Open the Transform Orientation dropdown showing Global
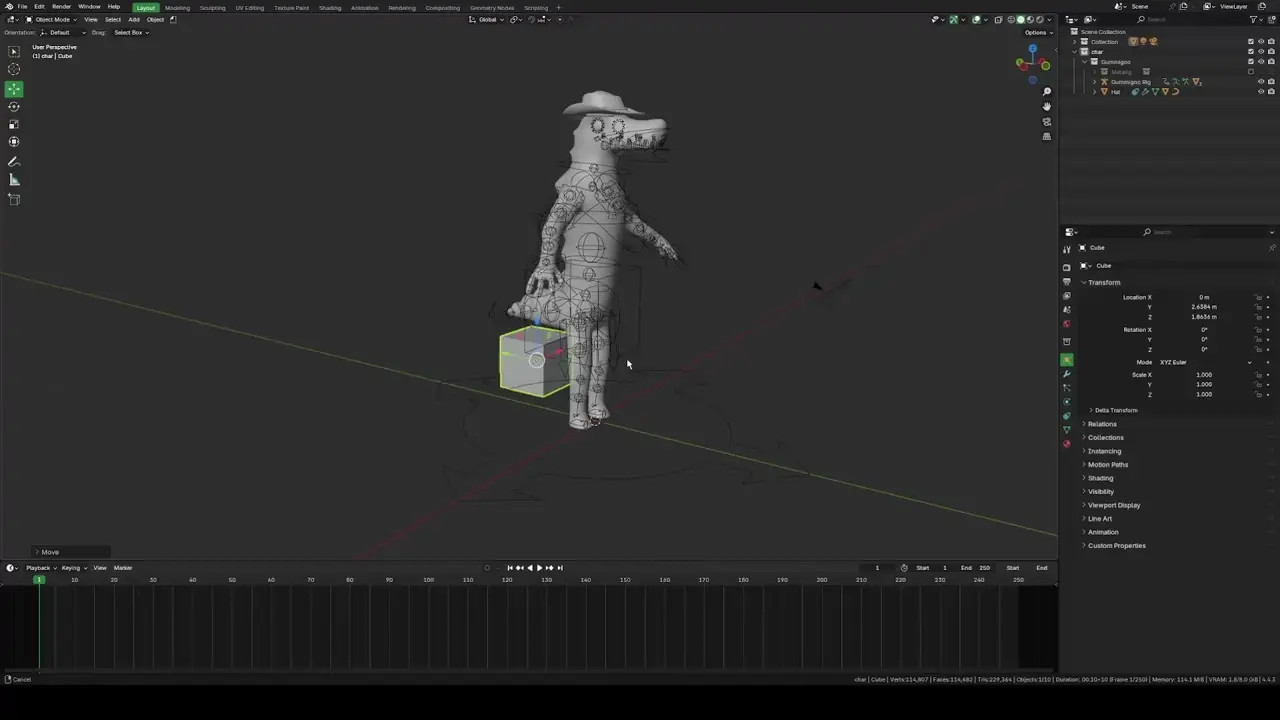 pos(488,19)
